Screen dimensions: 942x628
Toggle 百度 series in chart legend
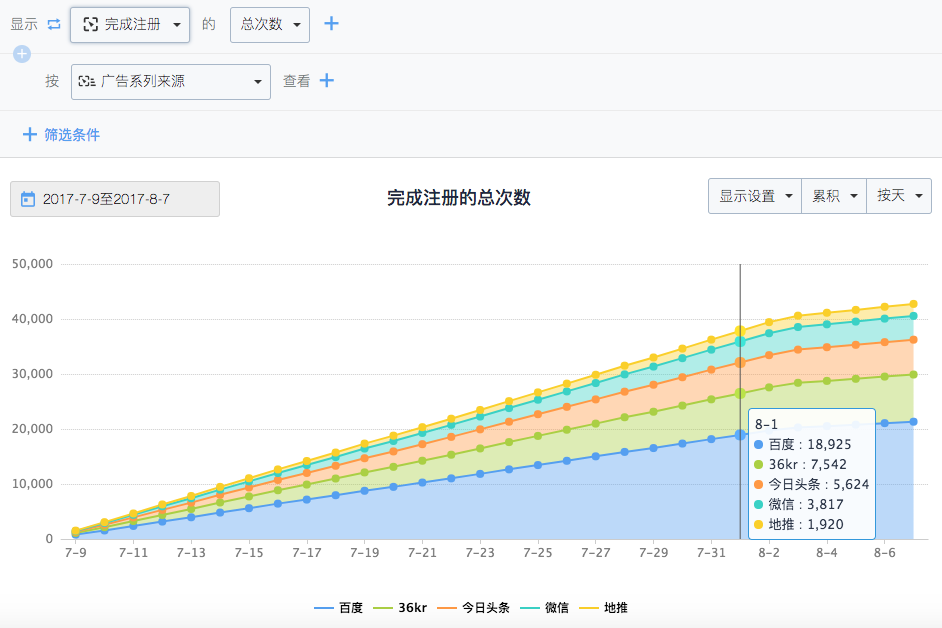point(338,608)
